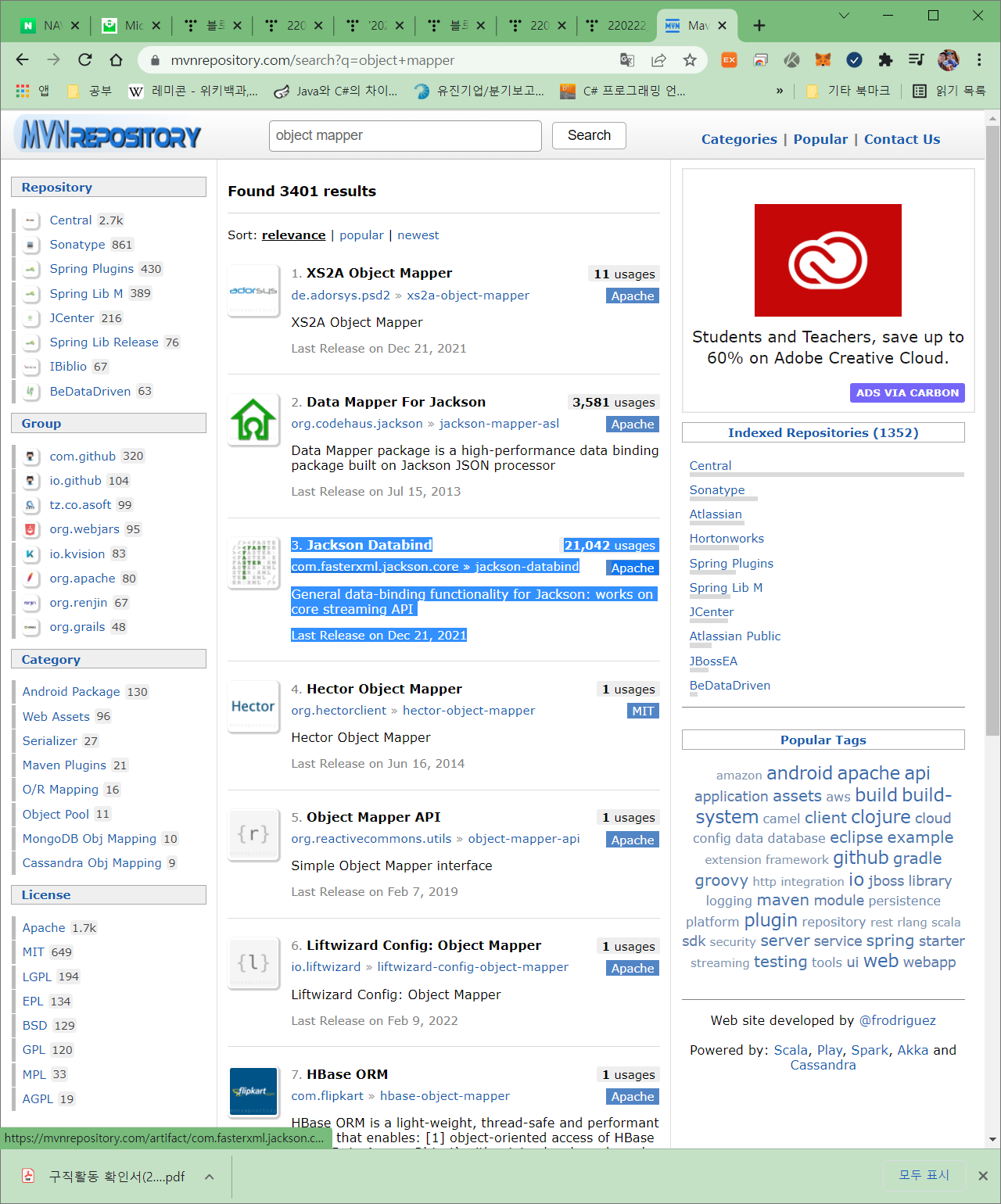
Task: Open the tab search dropdown arrow
Action: [844, 15]
